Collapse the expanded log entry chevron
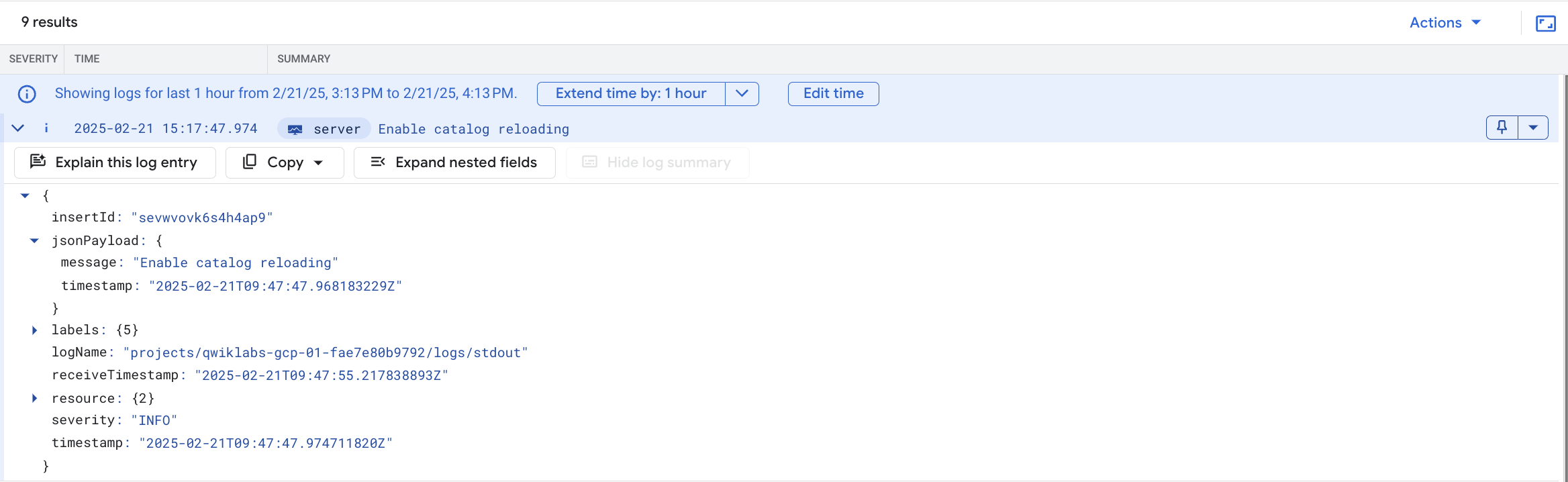 [x=18, y=128]
